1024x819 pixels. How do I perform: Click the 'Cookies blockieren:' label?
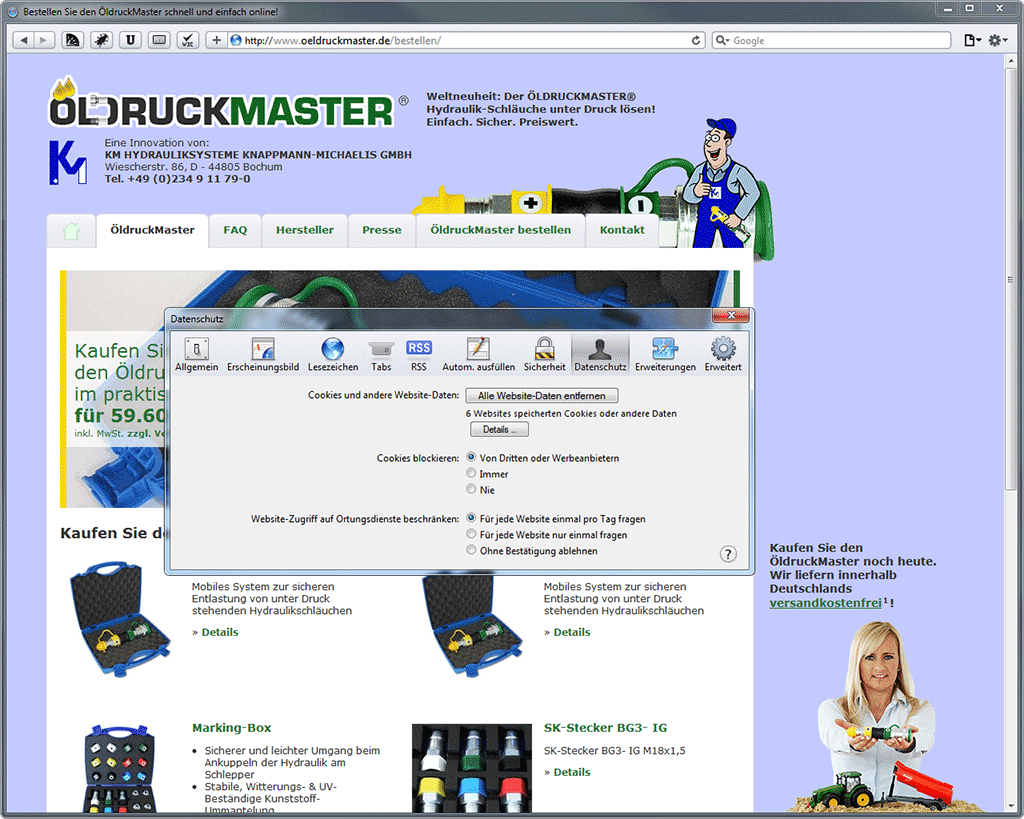(418, 458)
